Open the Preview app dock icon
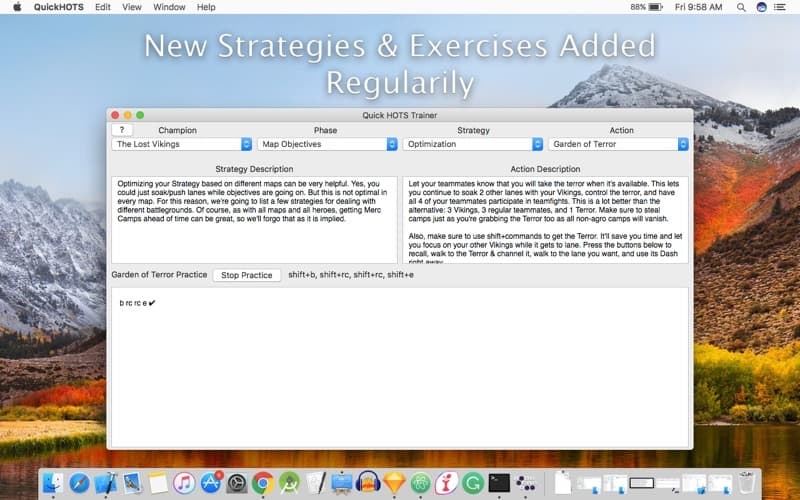The height and width of the screenshot is (500, 800). [132, 483]
